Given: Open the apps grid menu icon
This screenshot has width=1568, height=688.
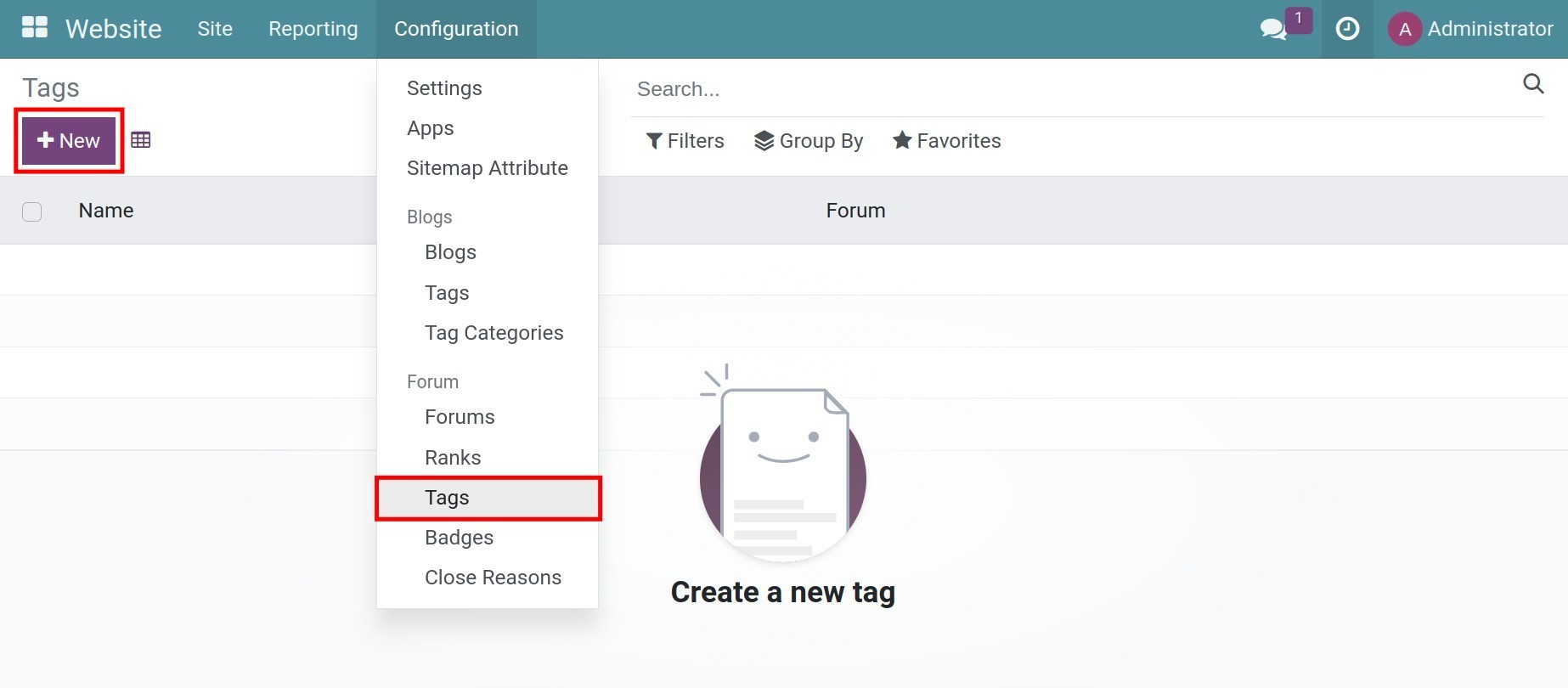Looking at the screenshot, I should click(x=34, y=26).
